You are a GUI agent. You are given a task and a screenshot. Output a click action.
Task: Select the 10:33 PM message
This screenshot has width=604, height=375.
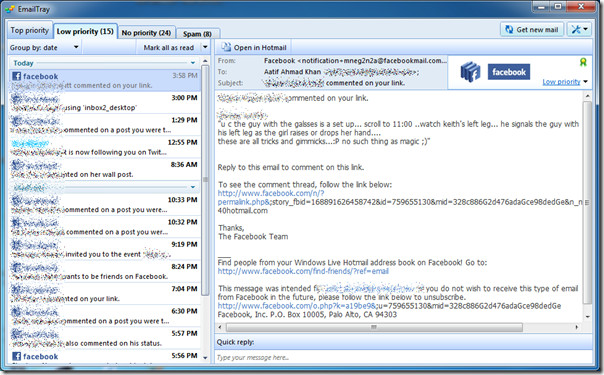click(105, 205)
